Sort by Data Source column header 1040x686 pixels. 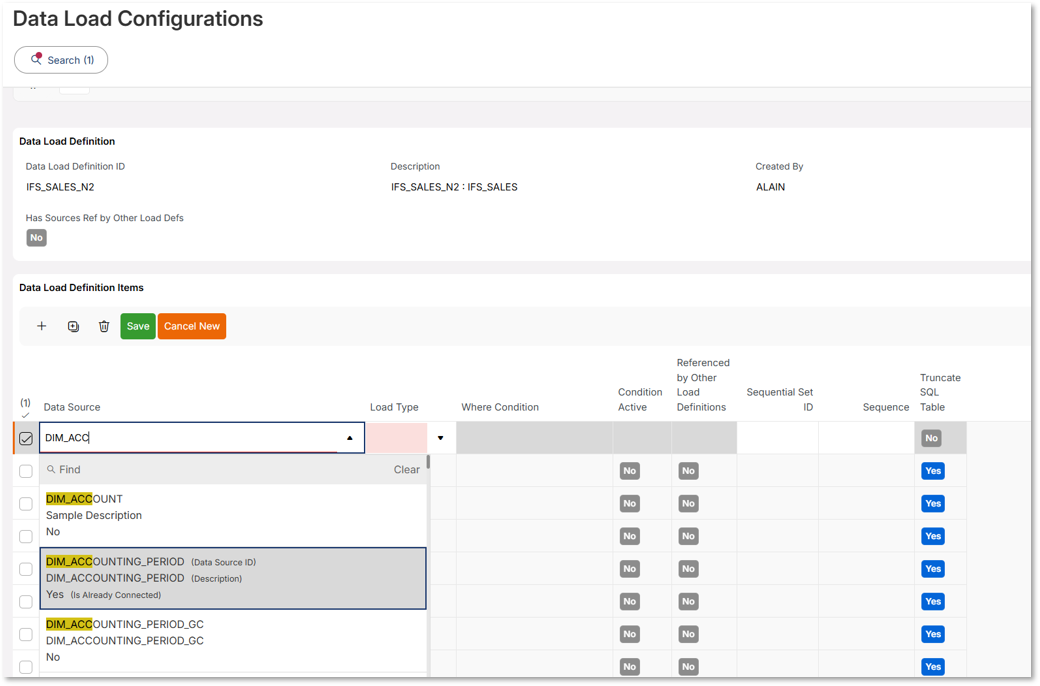[x=72, y=407]
